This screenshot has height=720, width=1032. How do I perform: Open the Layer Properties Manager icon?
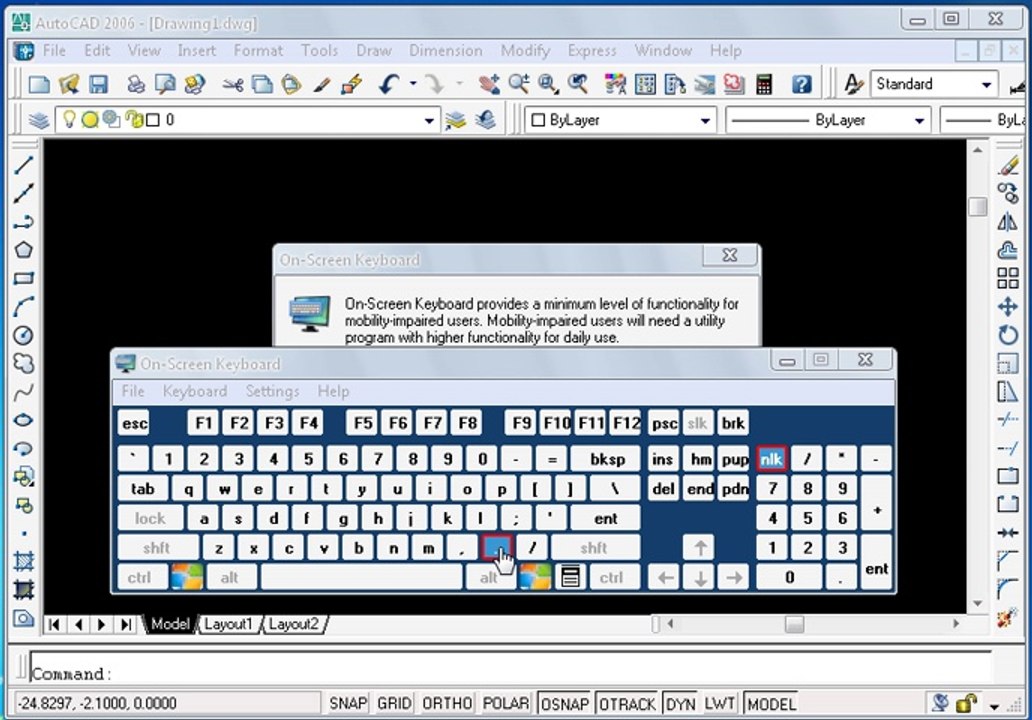pyautogui.click(x=39, y=120)
